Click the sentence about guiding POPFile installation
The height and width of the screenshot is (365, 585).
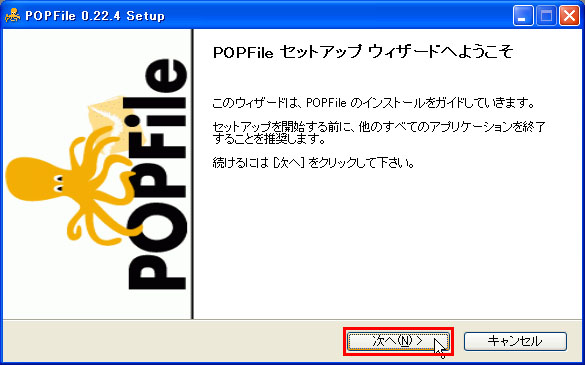pyautogui.click(x=373, y=103)
